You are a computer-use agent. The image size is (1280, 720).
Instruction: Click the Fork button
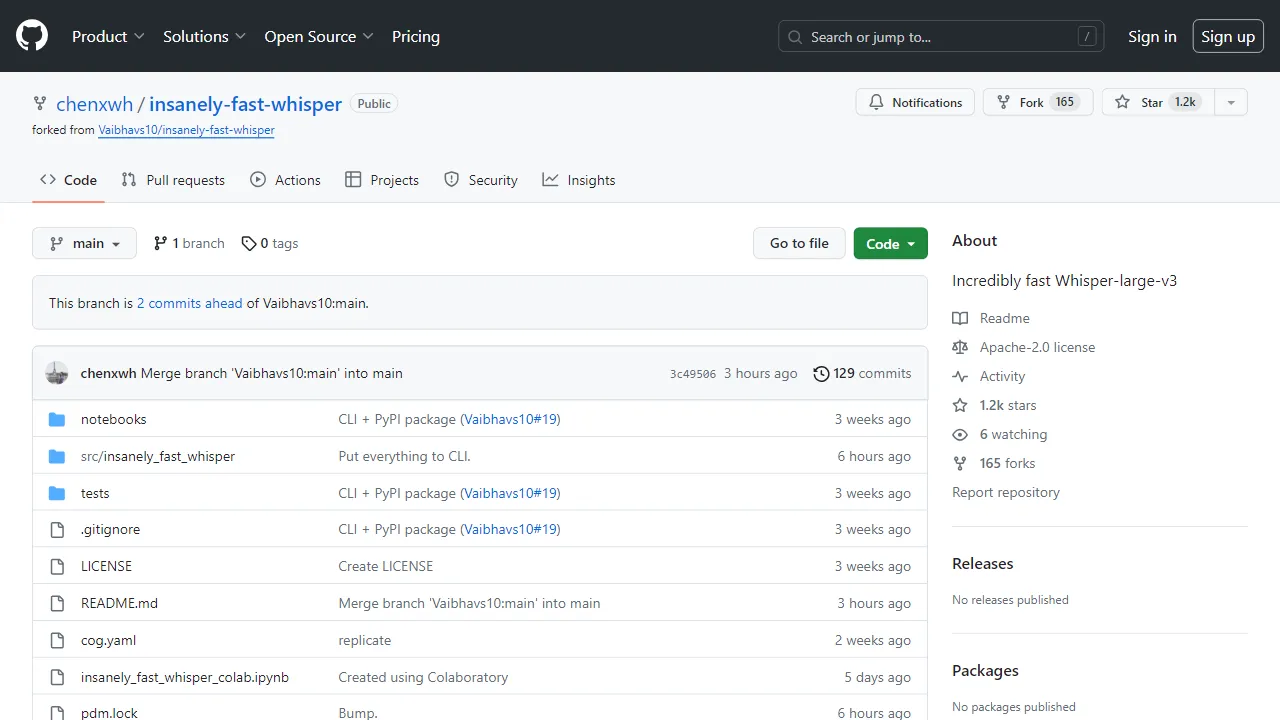(x=1038, y=102)
